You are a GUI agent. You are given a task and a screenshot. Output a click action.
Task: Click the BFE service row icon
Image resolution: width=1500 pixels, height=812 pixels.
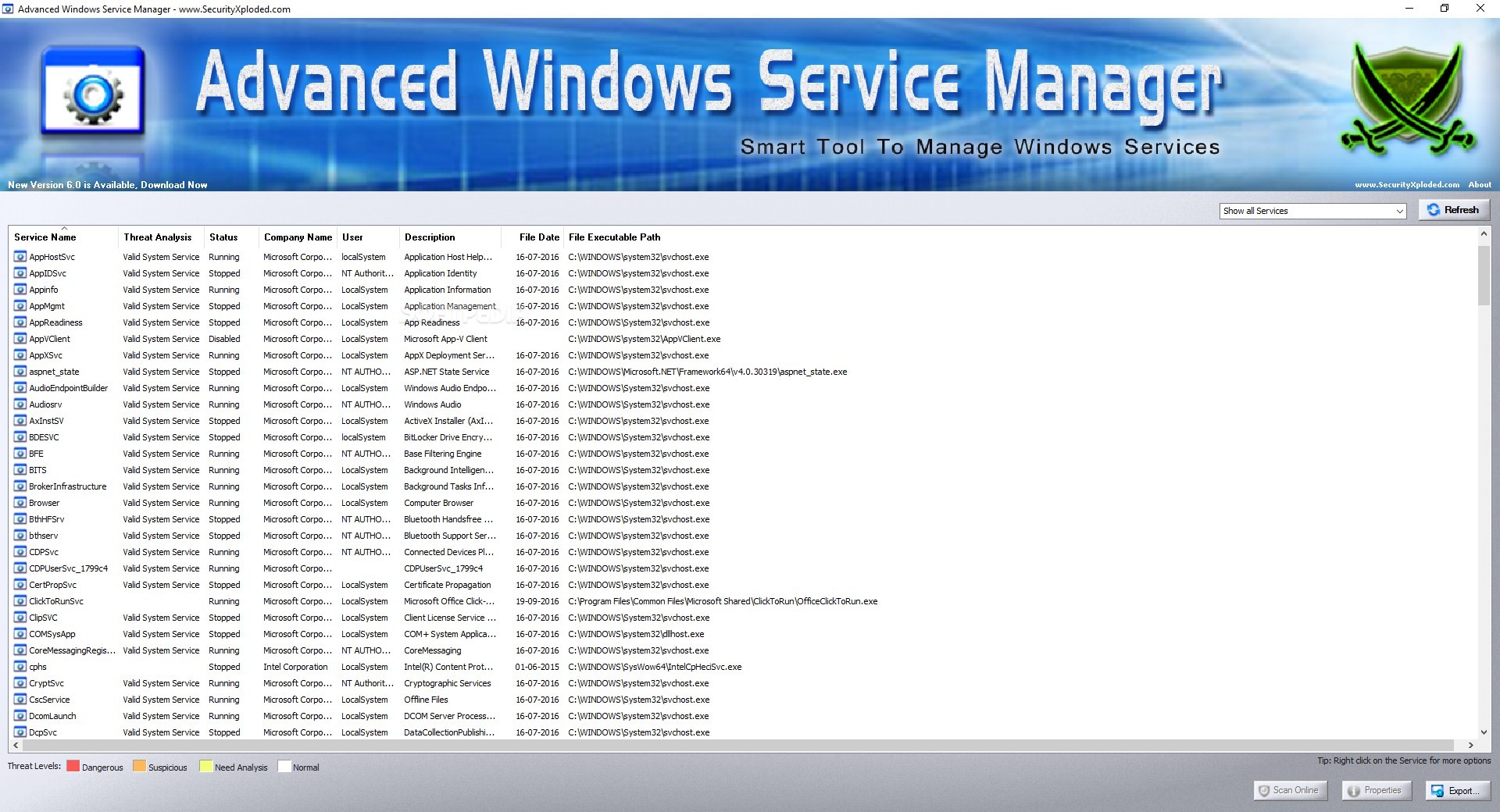pos(20,453)
